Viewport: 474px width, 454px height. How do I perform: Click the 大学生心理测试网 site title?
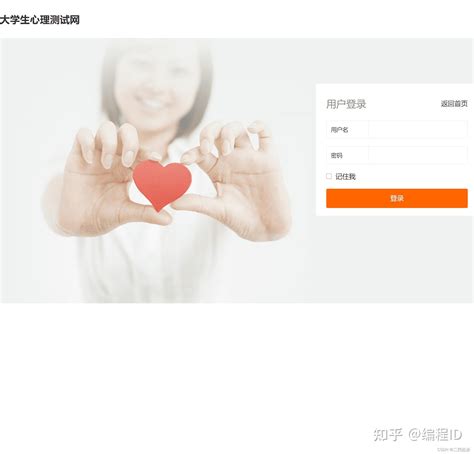tap(40, 20)
